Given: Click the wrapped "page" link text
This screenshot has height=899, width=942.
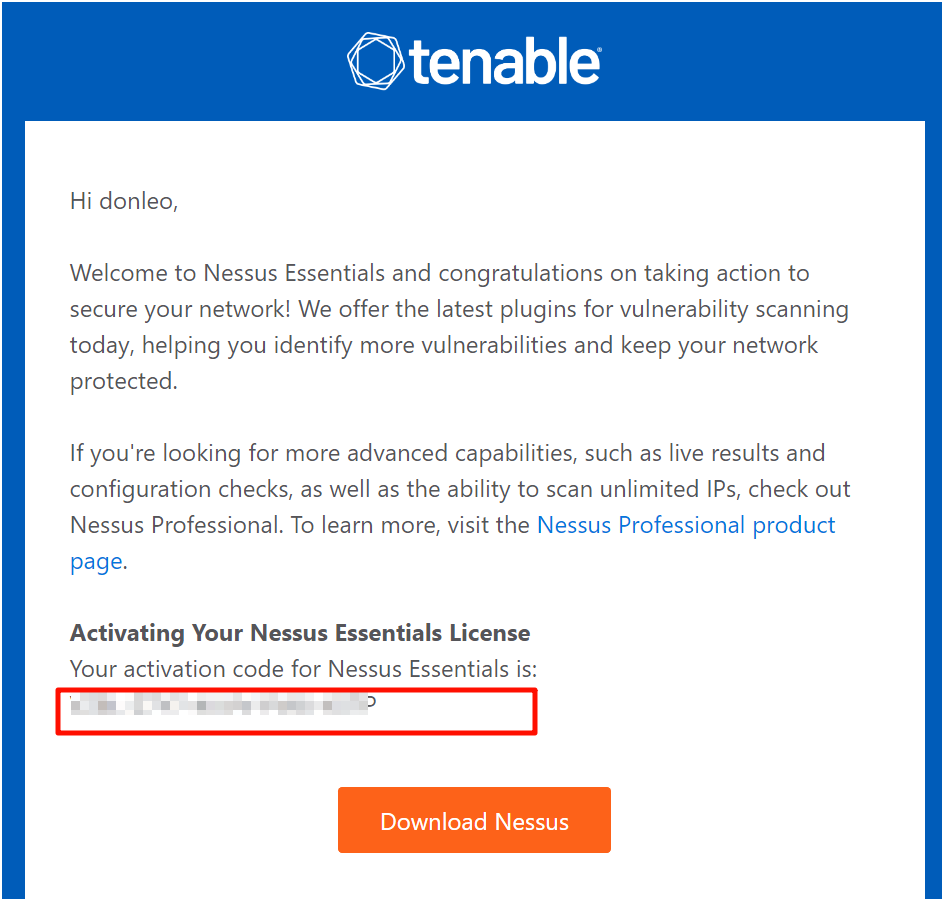Looking at the screenshot, I should click(x=96, y=561).
